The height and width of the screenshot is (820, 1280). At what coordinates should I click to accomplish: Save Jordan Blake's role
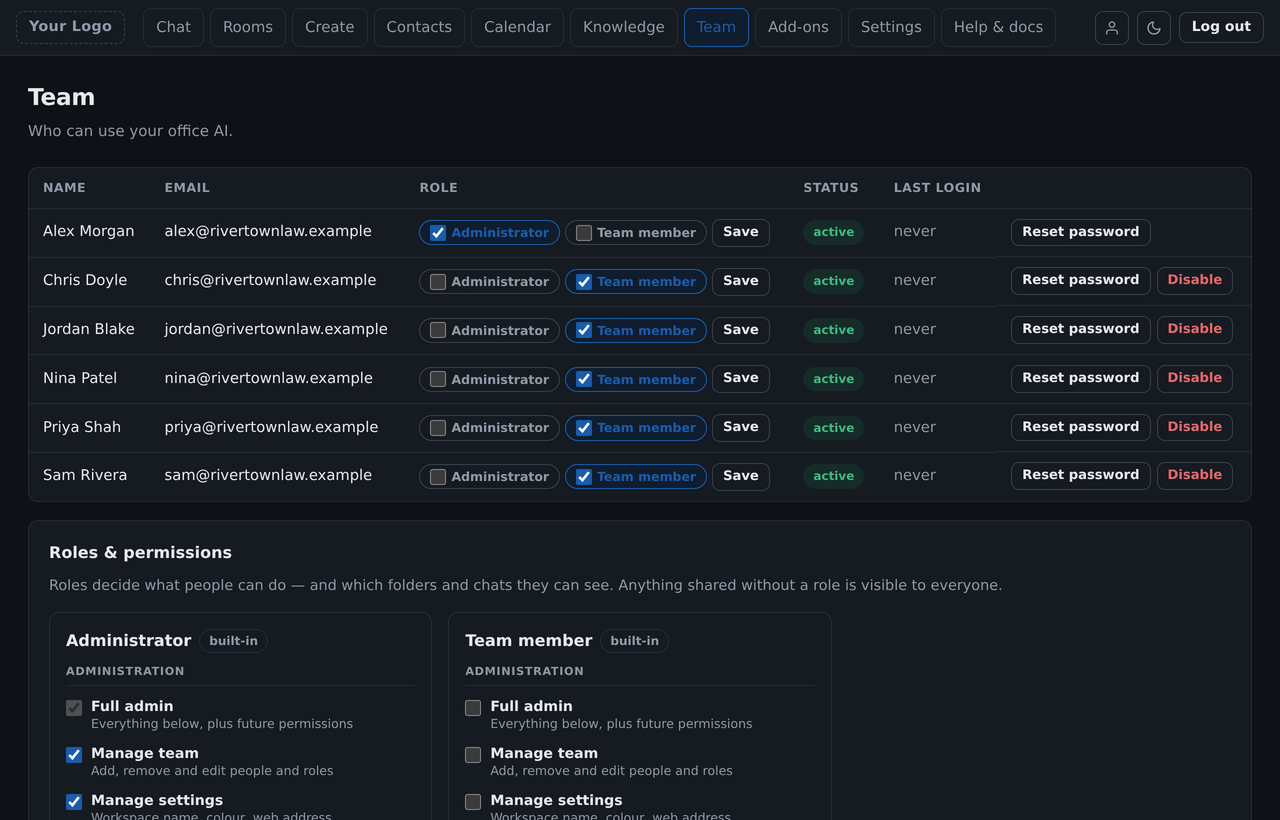click(x=741, y=330)
